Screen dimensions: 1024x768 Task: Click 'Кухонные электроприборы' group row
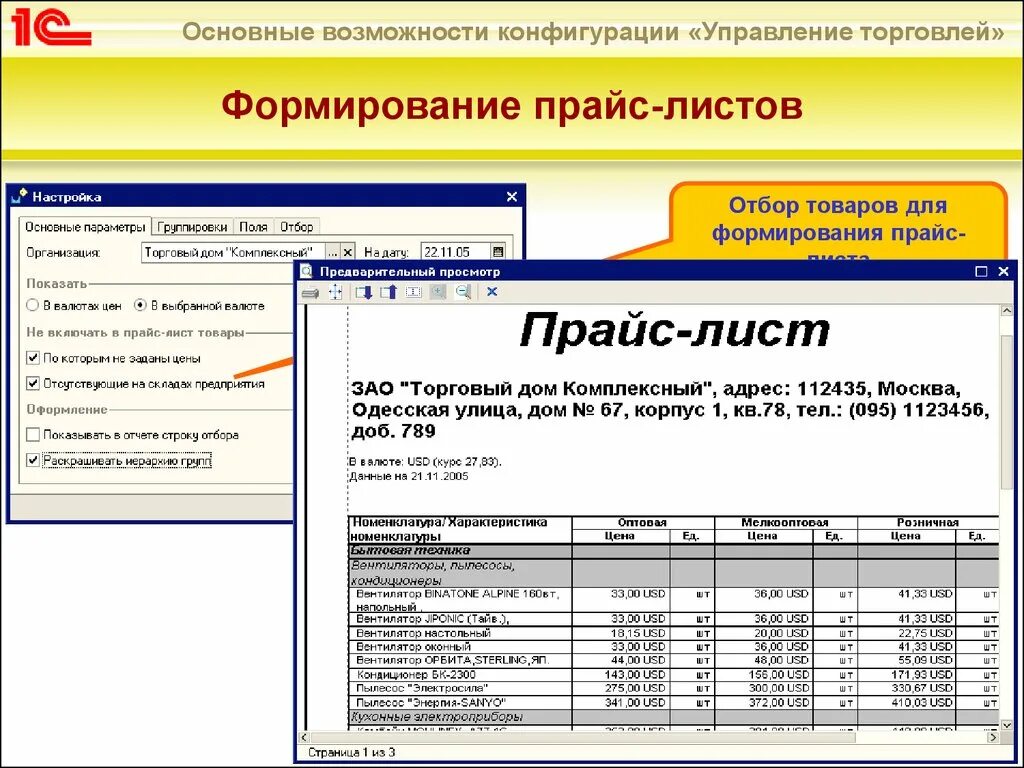(673, 717)
